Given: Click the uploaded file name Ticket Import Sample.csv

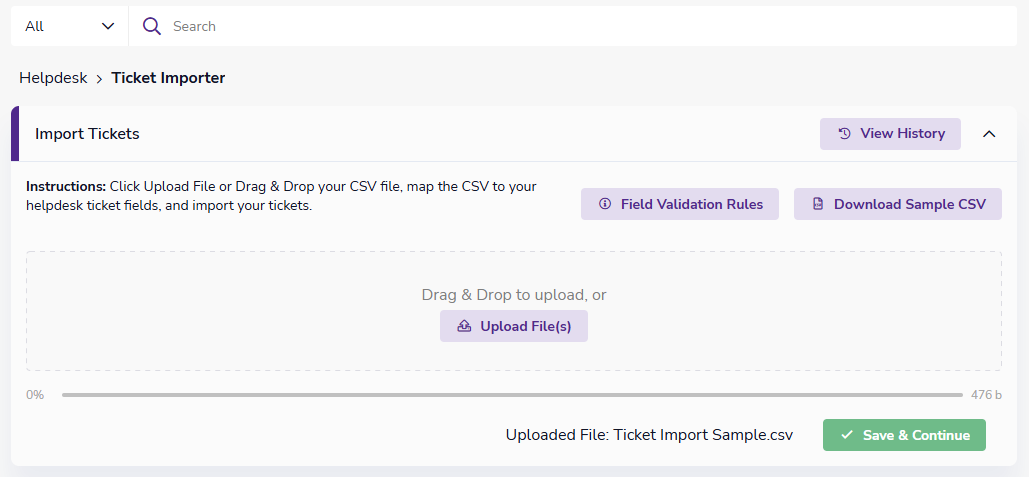Looking at the screenshot, I should [x=703, y=435].
